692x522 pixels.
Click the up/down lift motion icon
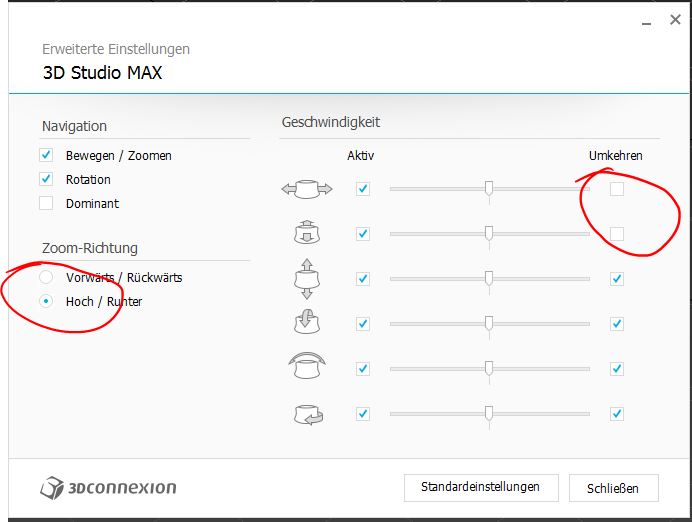click(x=307, y=279)
